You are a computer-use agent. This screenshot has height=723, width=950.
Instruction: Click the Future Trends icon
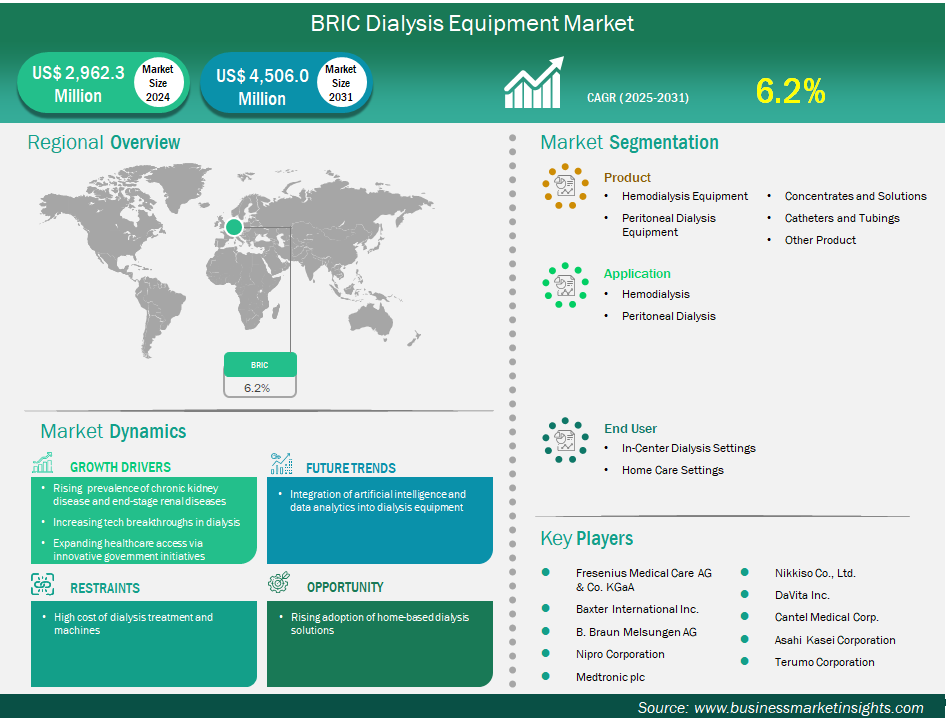click(281, 465)
